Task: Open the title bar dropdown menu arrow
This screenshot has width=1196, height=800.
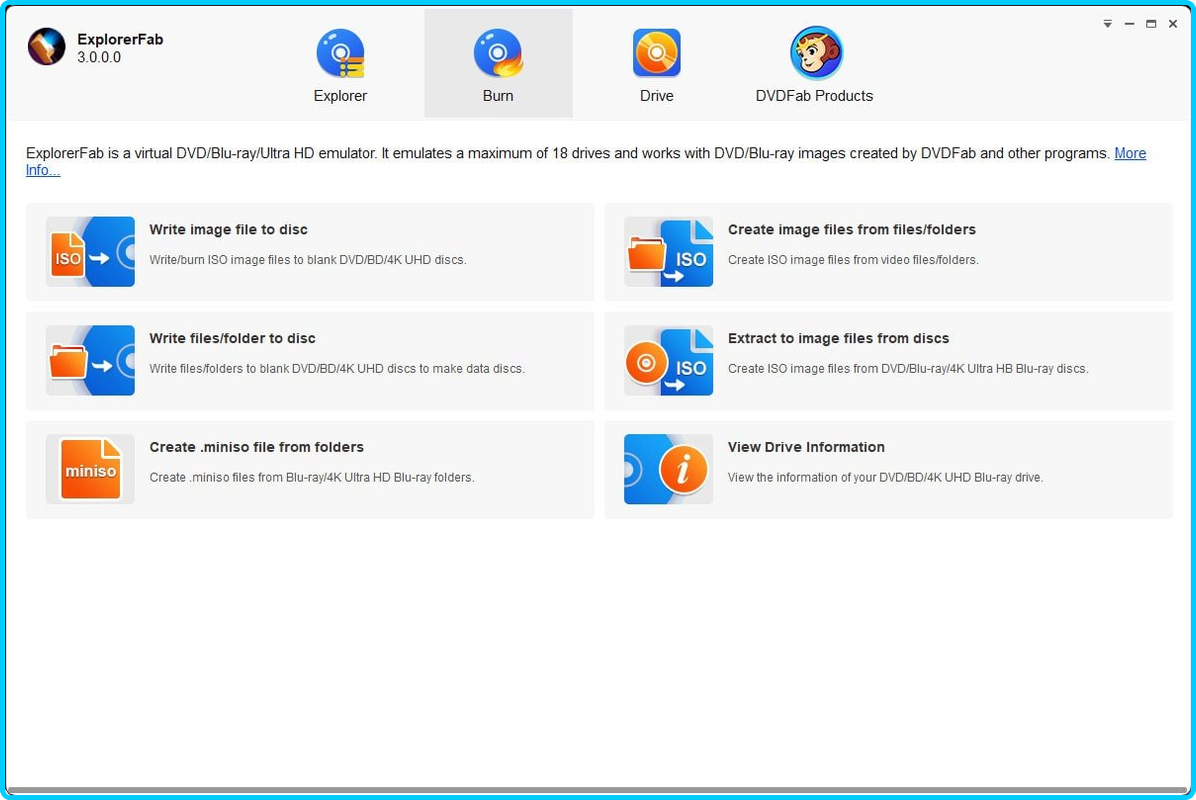Action: tap(1108, 24)
